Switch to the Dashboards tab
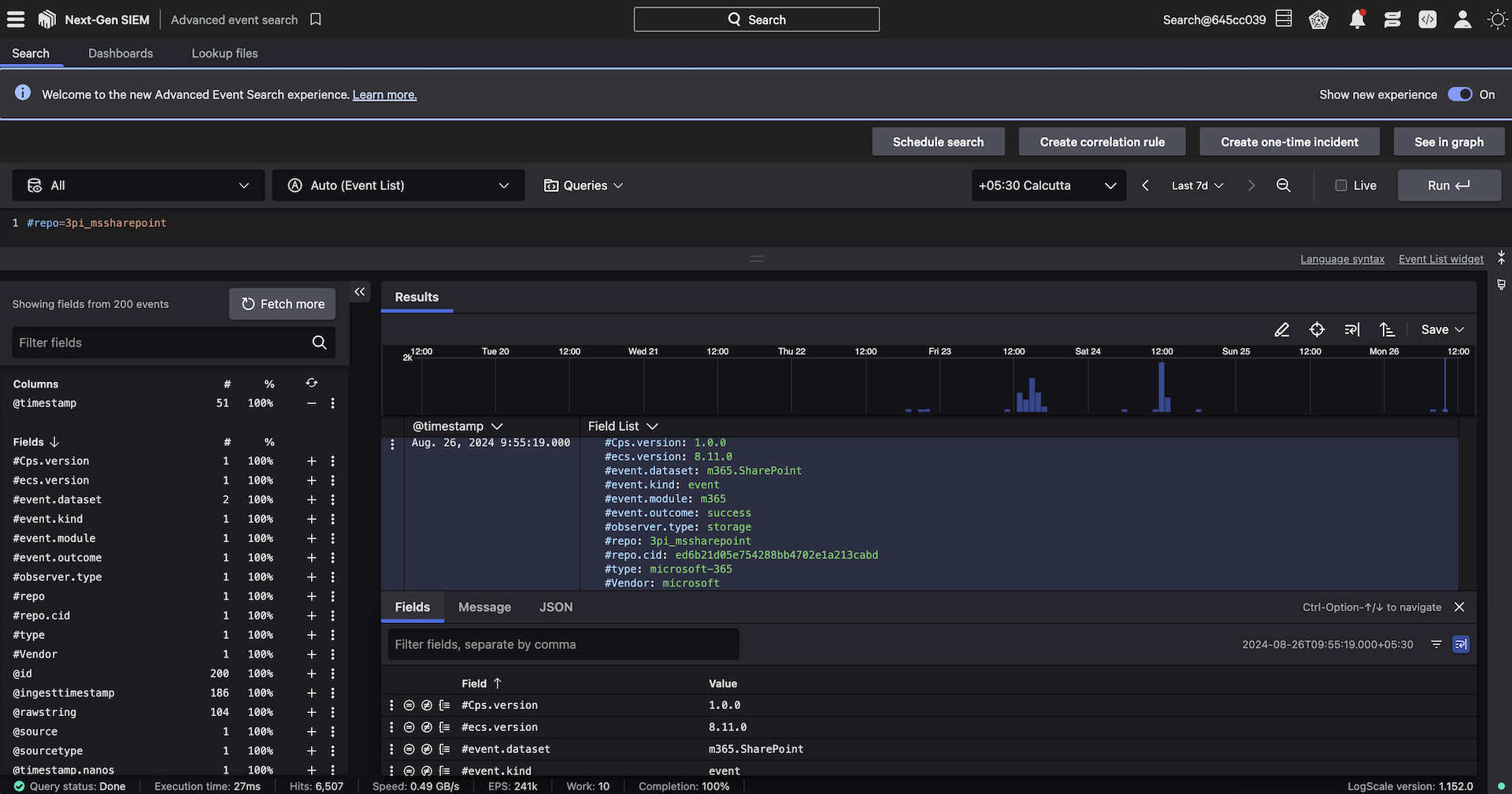The image size is (1512, 794). tap(120, 54)
